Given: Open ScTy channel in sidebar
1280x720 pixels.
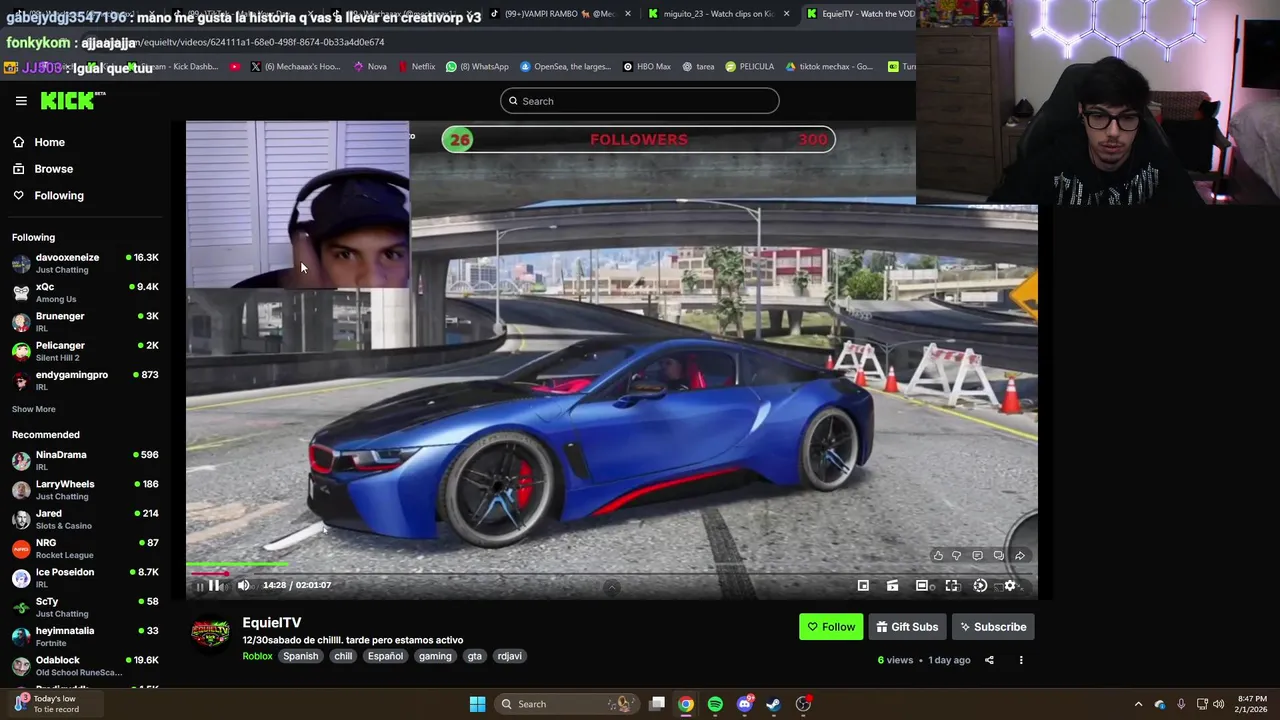Looking at the screenshot, I should click(85, 607).
